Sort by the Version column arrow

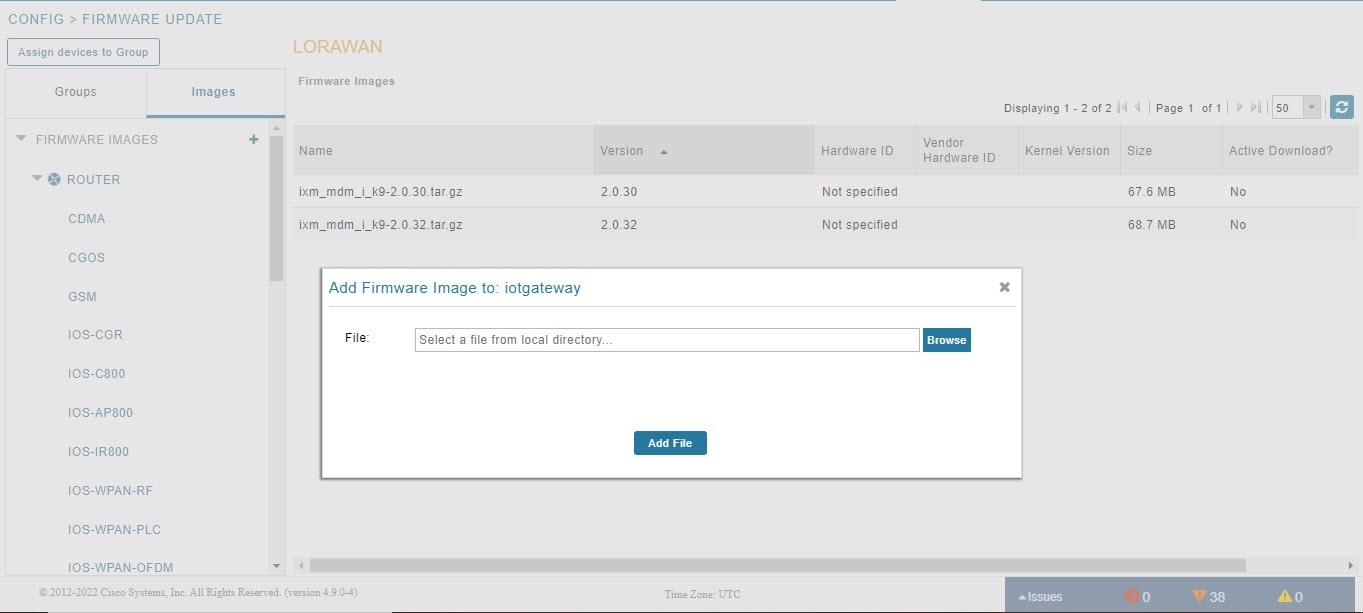[x=664, y=152]
